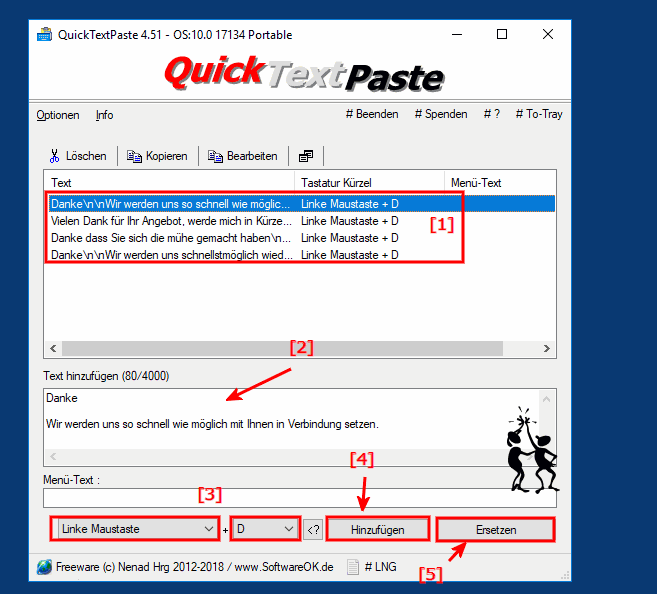
Task: Click the list's horizontal scrollbar thumb
Action: click(282, 349)
